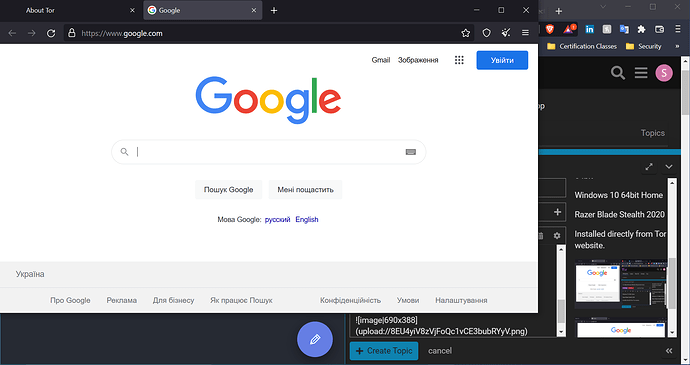Open the Tor Browser hamburger menu

525,33
